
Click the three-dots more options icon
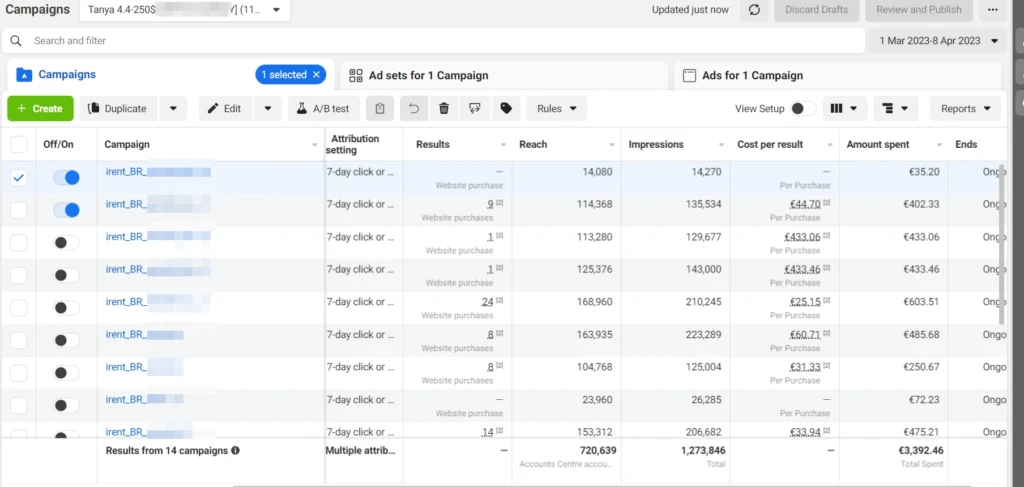click(993, 10)
